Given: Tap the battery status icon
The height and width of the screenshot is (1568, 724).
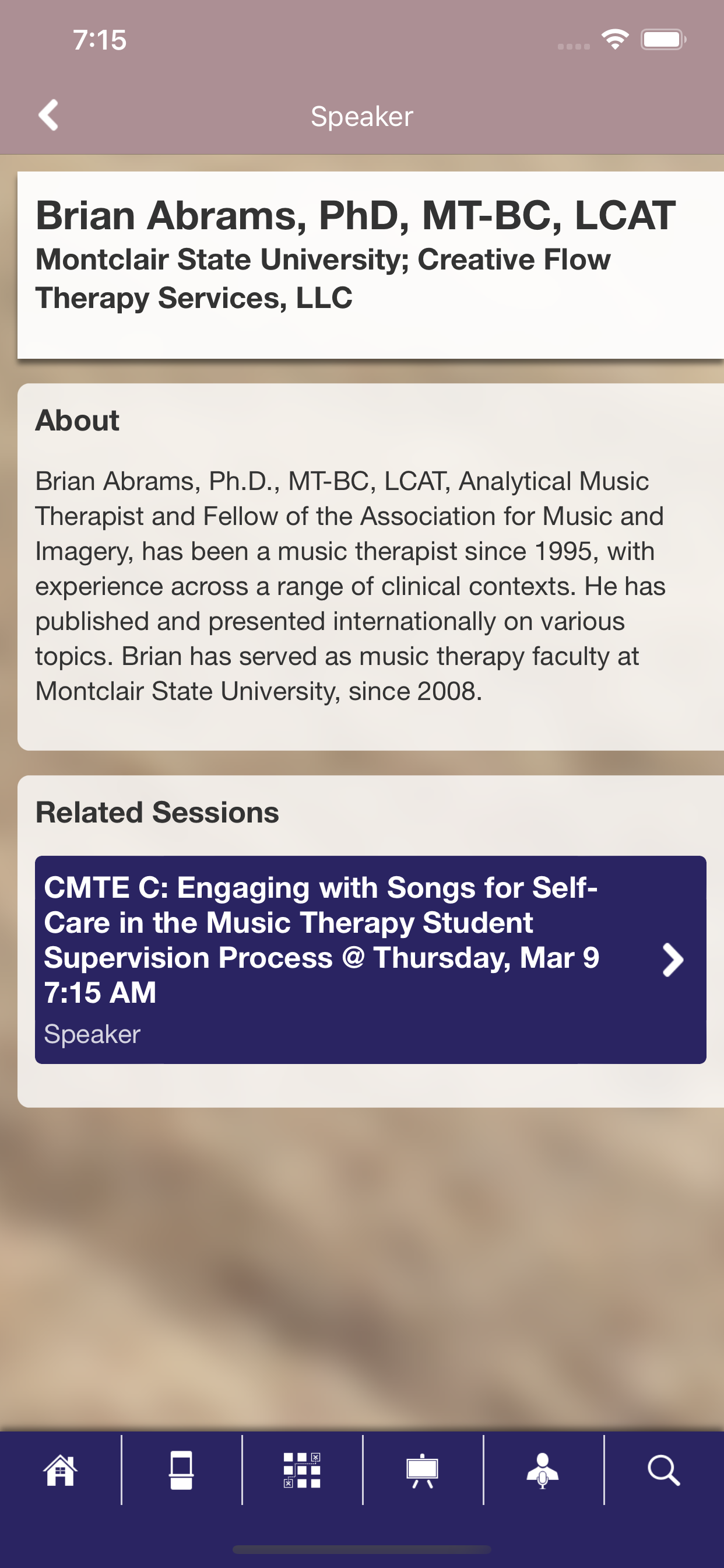Looking at the screenshot, I should click(663, 40).
